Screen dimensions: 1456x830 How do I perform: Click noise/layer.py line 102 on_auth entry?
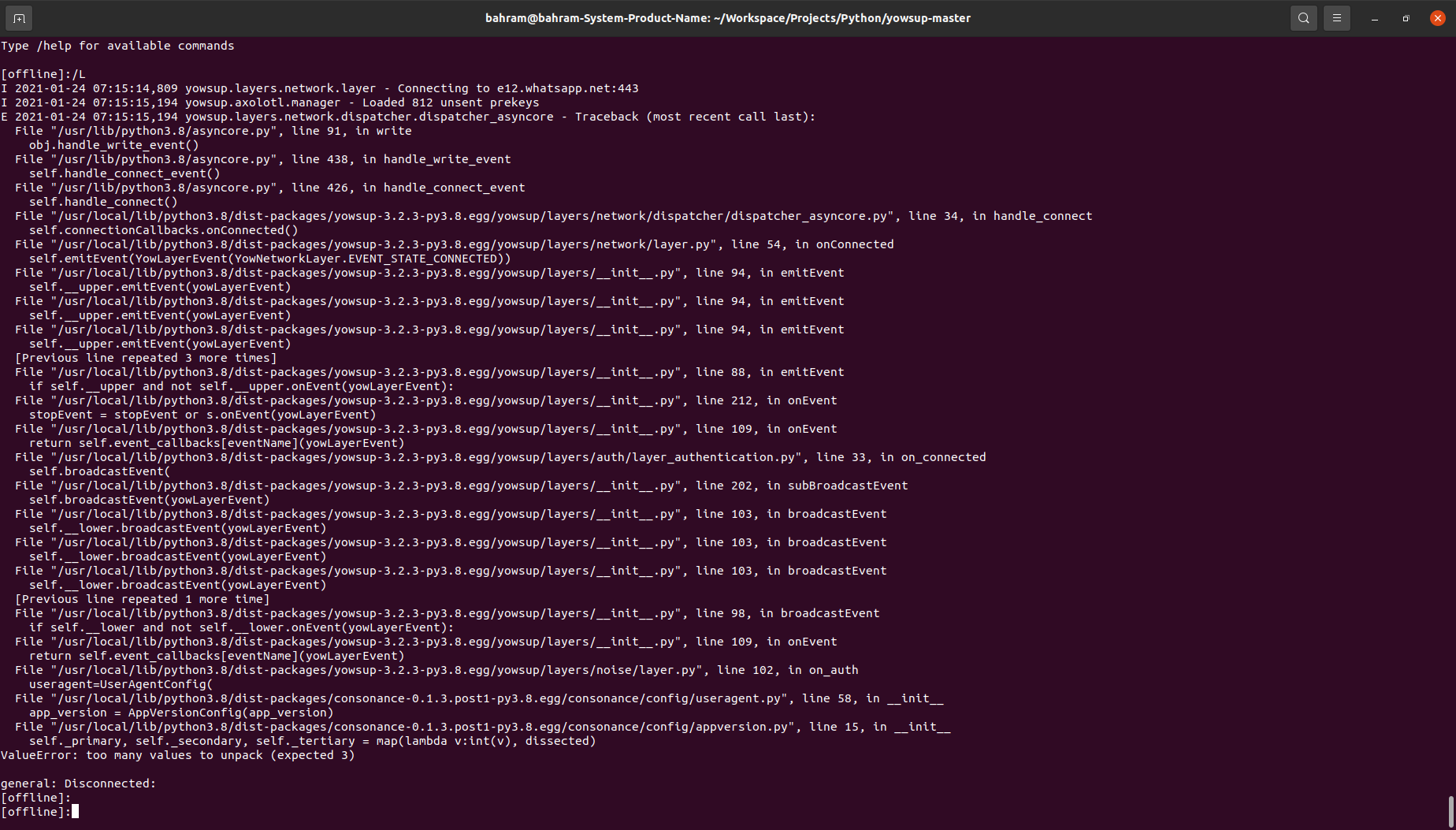[436, 670]
